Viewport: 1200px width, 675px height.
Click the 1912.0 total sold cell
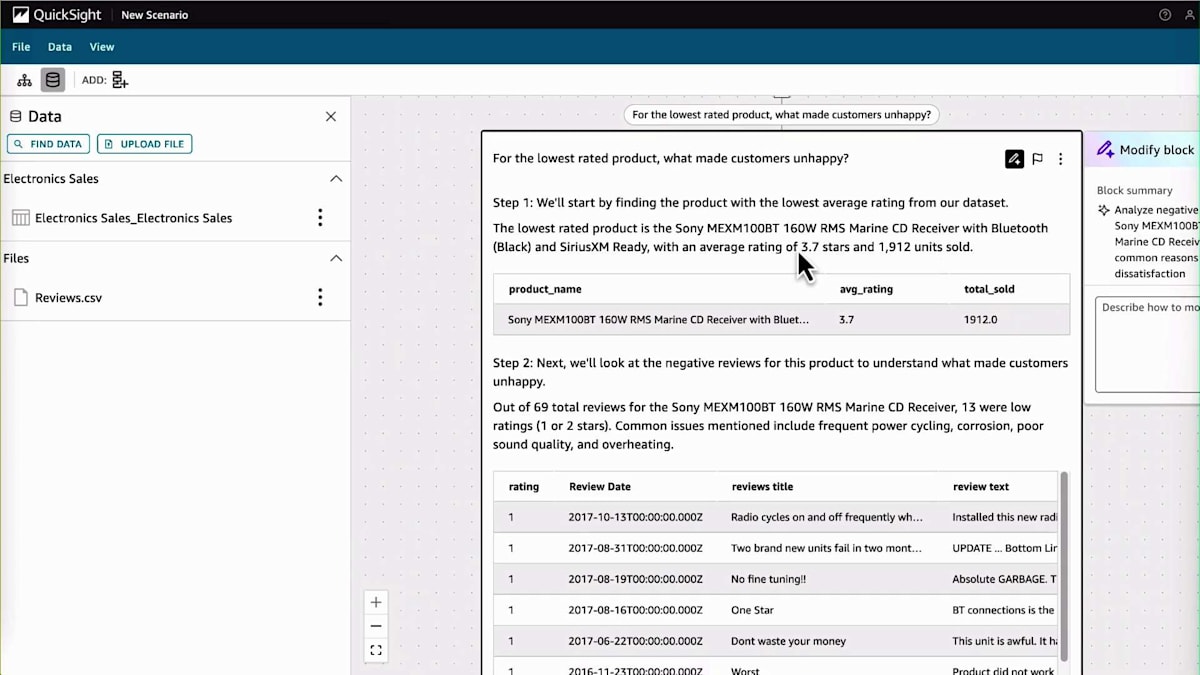point(980,320)
